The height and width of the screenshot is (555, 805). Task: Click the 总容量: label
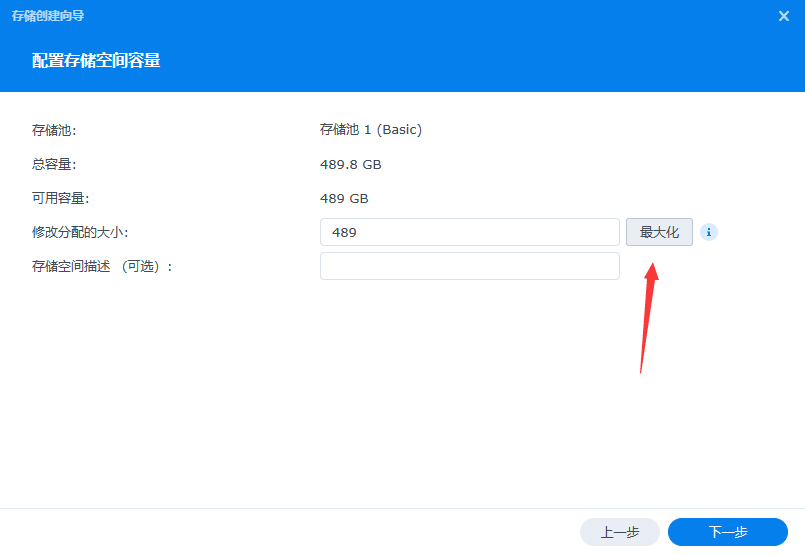(54, 164)
